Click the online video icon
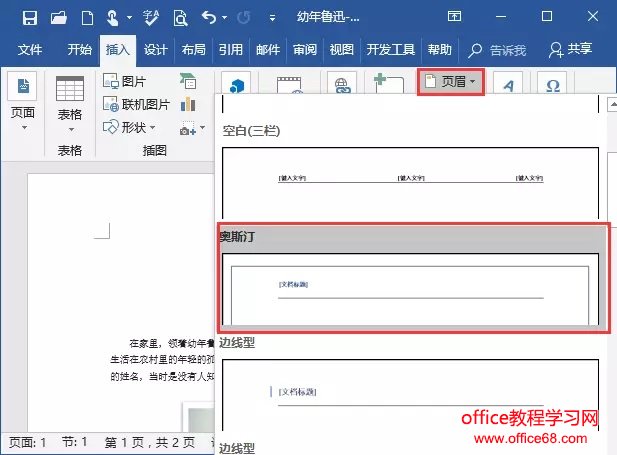This screenshot has height=455, width=617. [x=289, y=84]
